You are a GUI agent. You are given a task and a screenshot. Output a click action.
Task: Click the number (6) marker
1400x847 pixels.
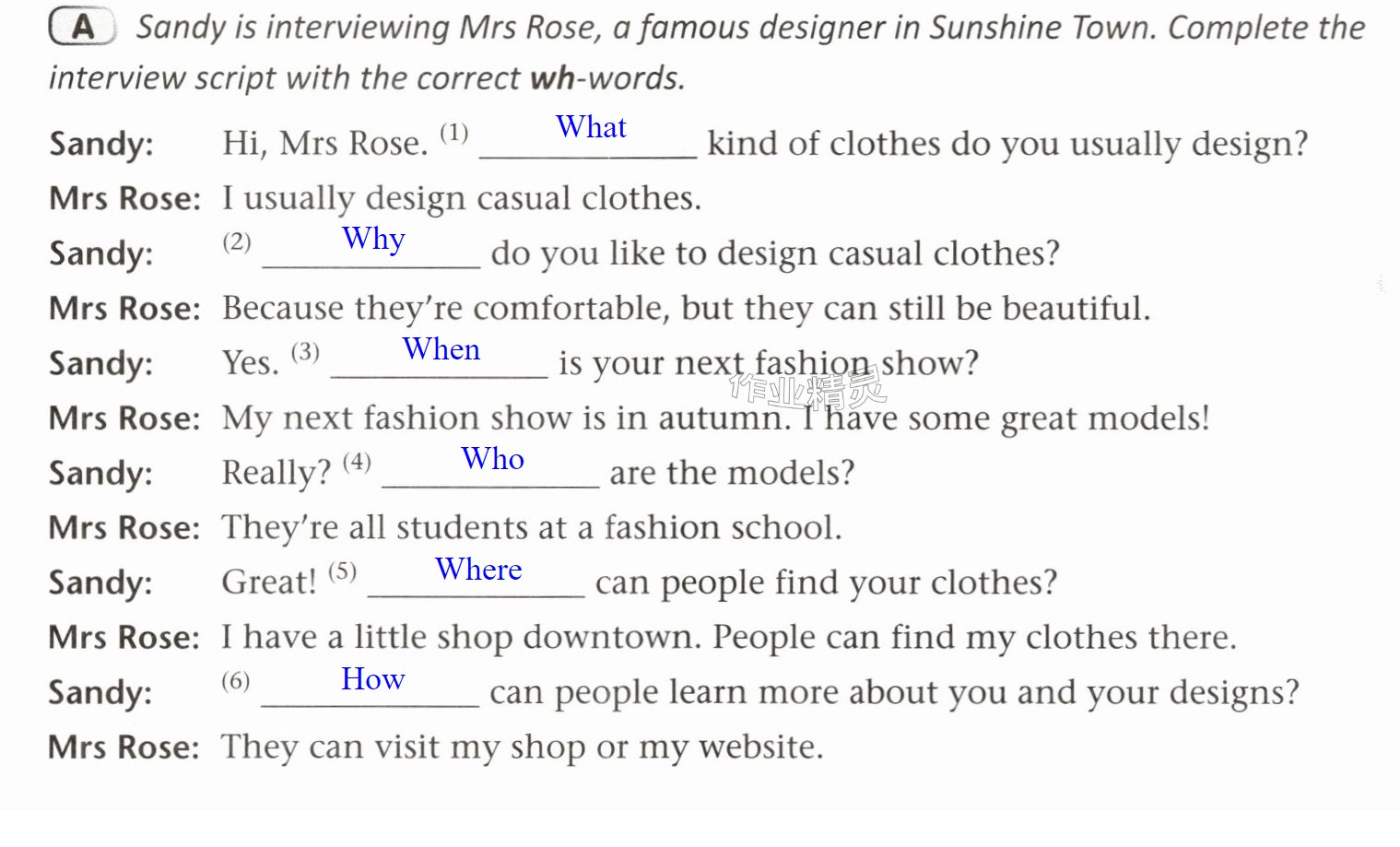coord(236,681)
